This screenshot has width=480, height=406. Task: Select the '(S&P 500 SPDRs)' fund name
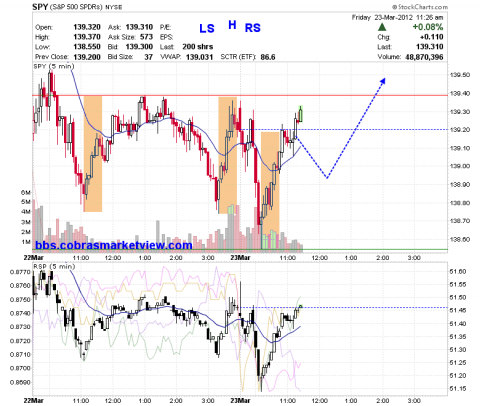click(76, 7)
